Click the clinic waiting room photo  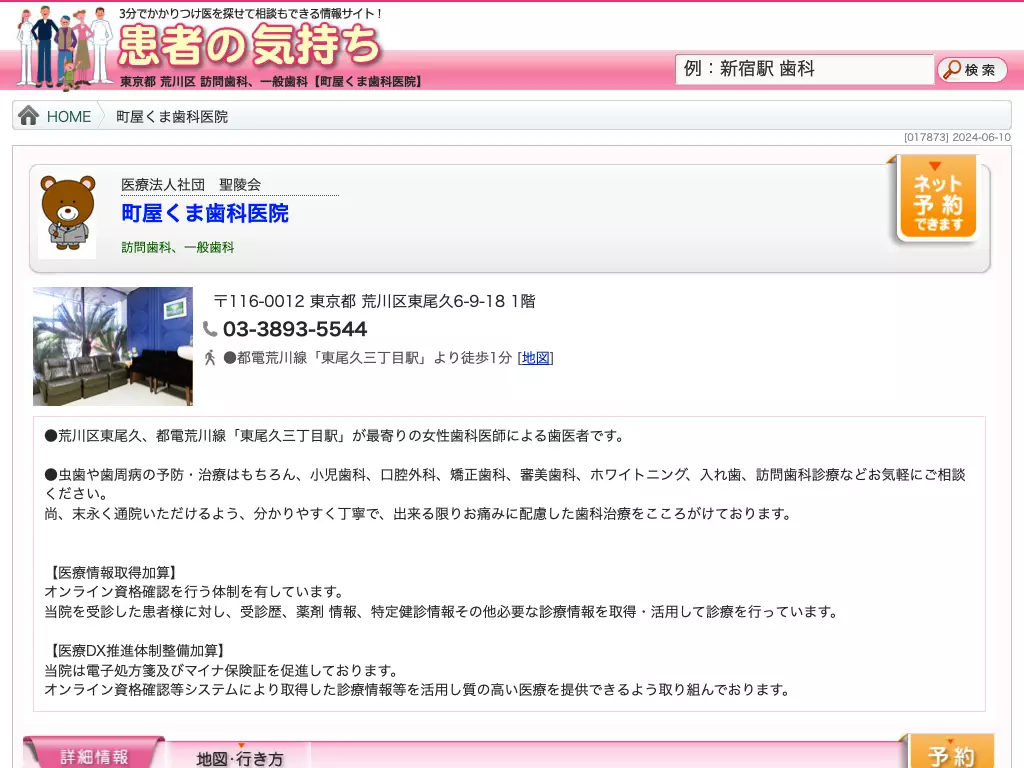(113, 346)
